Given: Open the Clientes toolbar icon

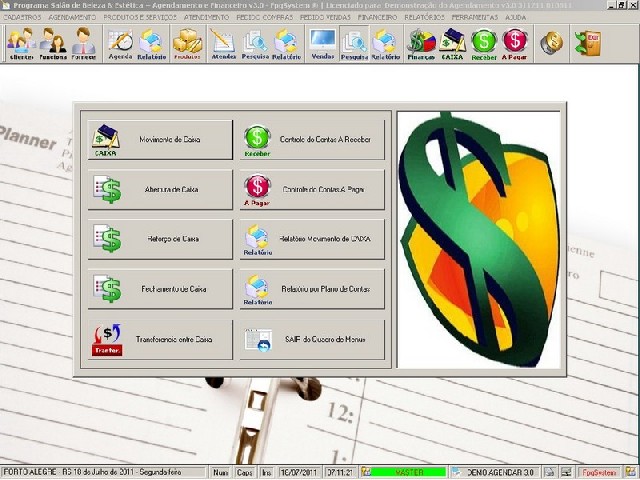Looking at the screenshot, I should click(21, 43).
